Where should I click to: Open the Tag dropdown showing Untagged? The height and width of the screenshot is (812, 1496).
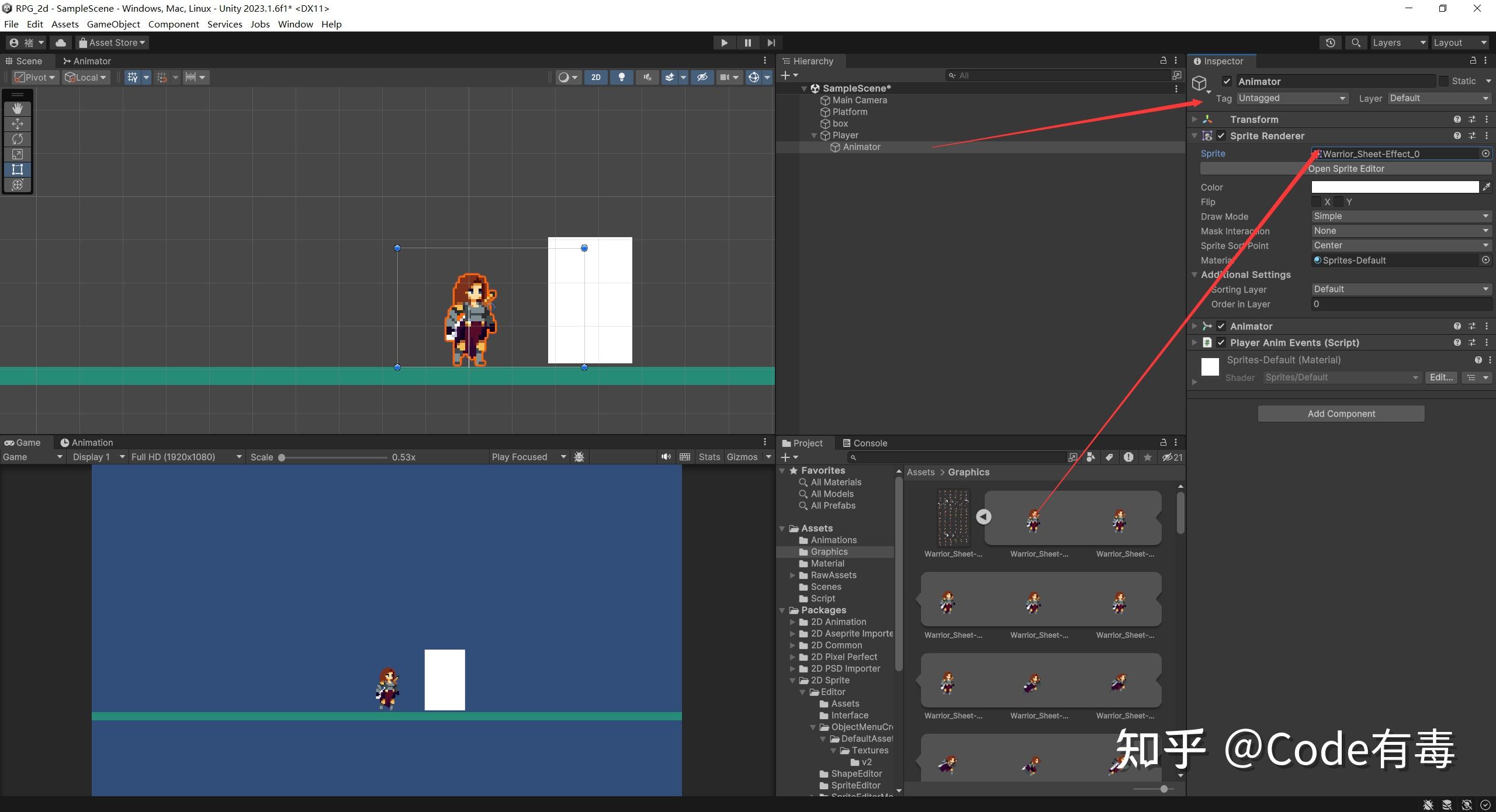(1291, 98)
